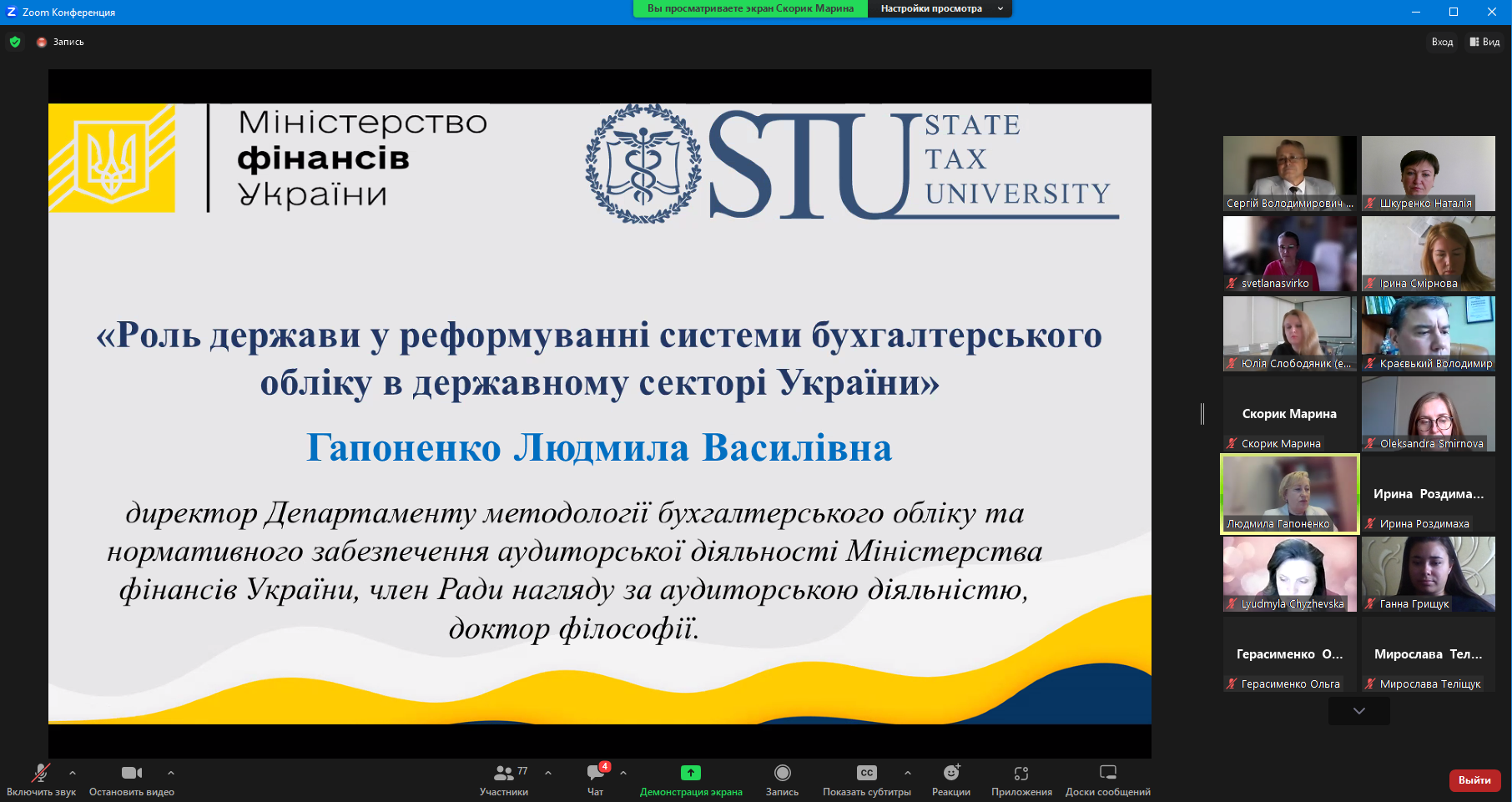
Task: Select Lyudmyla Chyzhevska video thumbnail
Action: click(1290, 574)
